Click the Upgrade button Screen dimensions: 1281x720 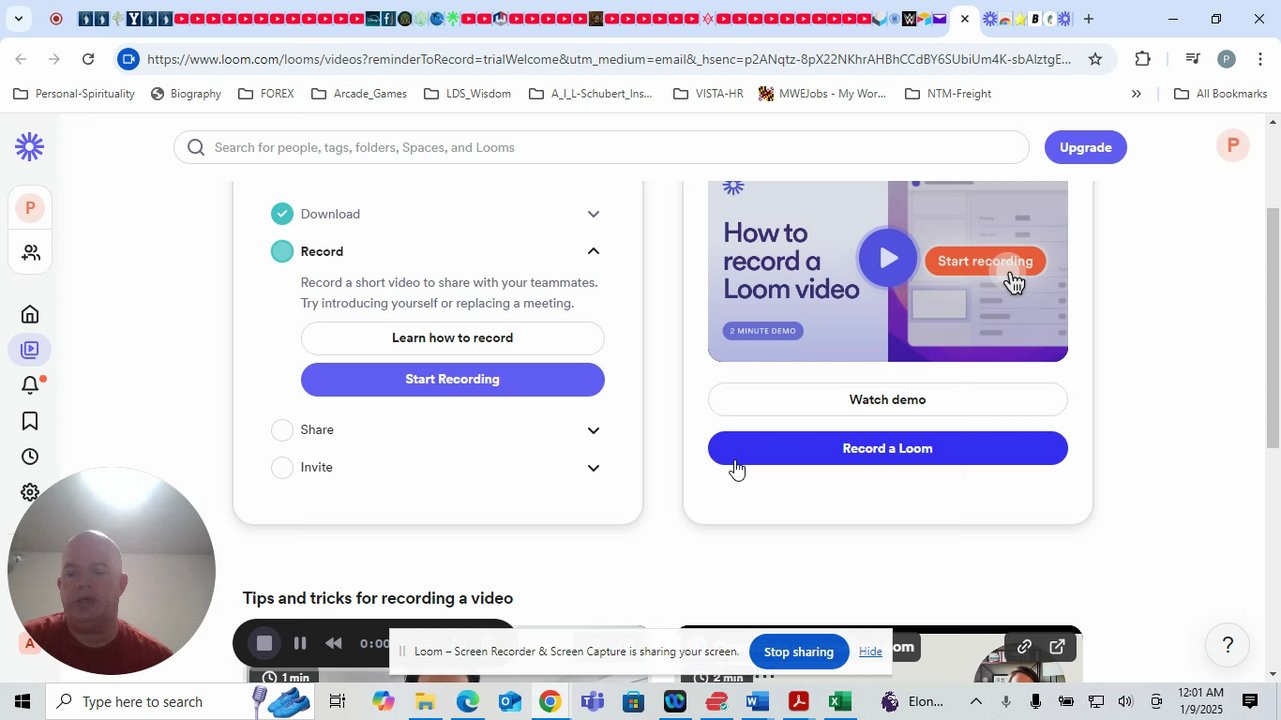click(x=1085, y=147)
